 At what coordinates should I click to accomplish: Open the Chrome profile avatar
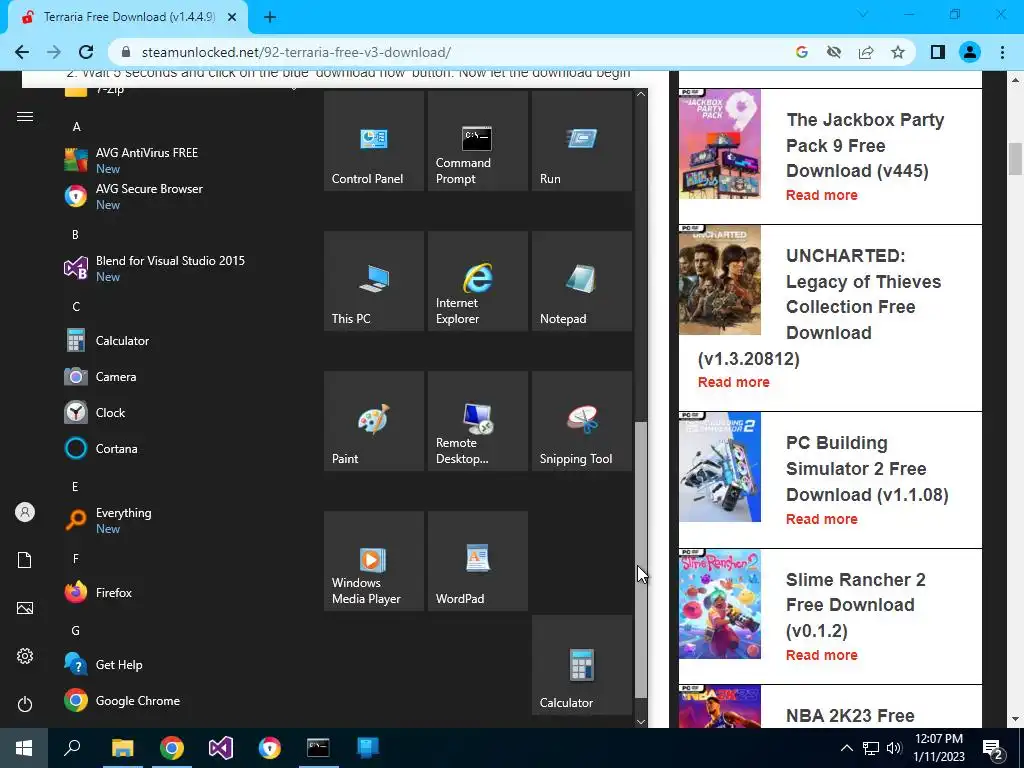click(970, 52)
